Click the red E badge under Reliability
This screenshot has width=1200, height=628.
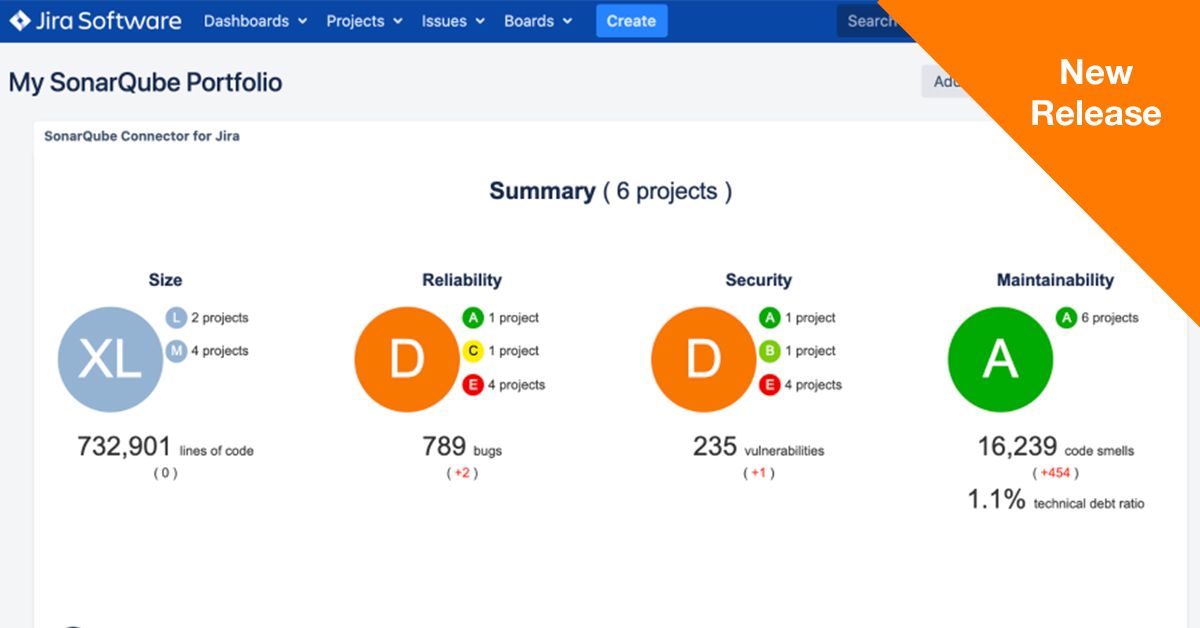pyautogui.click(x=473, y=385)
